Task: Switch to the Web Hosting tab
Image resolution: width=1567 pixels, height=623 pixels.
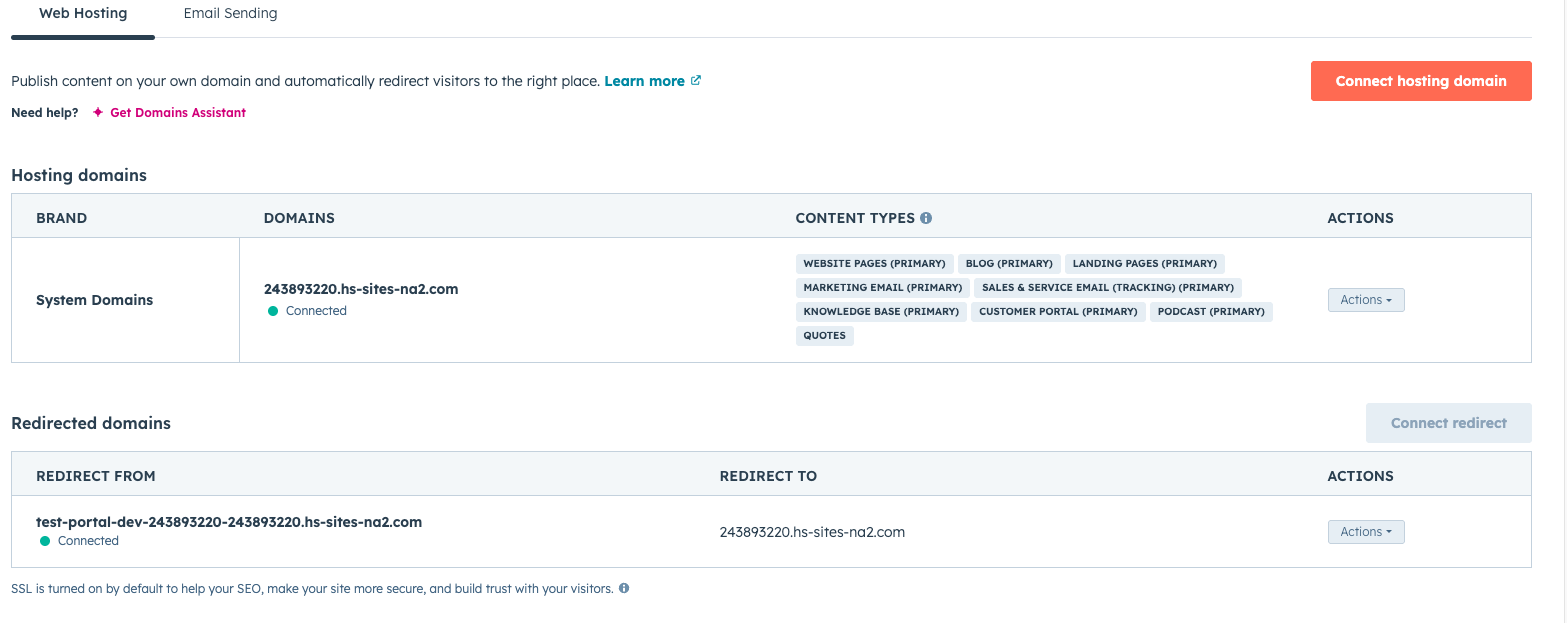Action: tap(83, 14)
